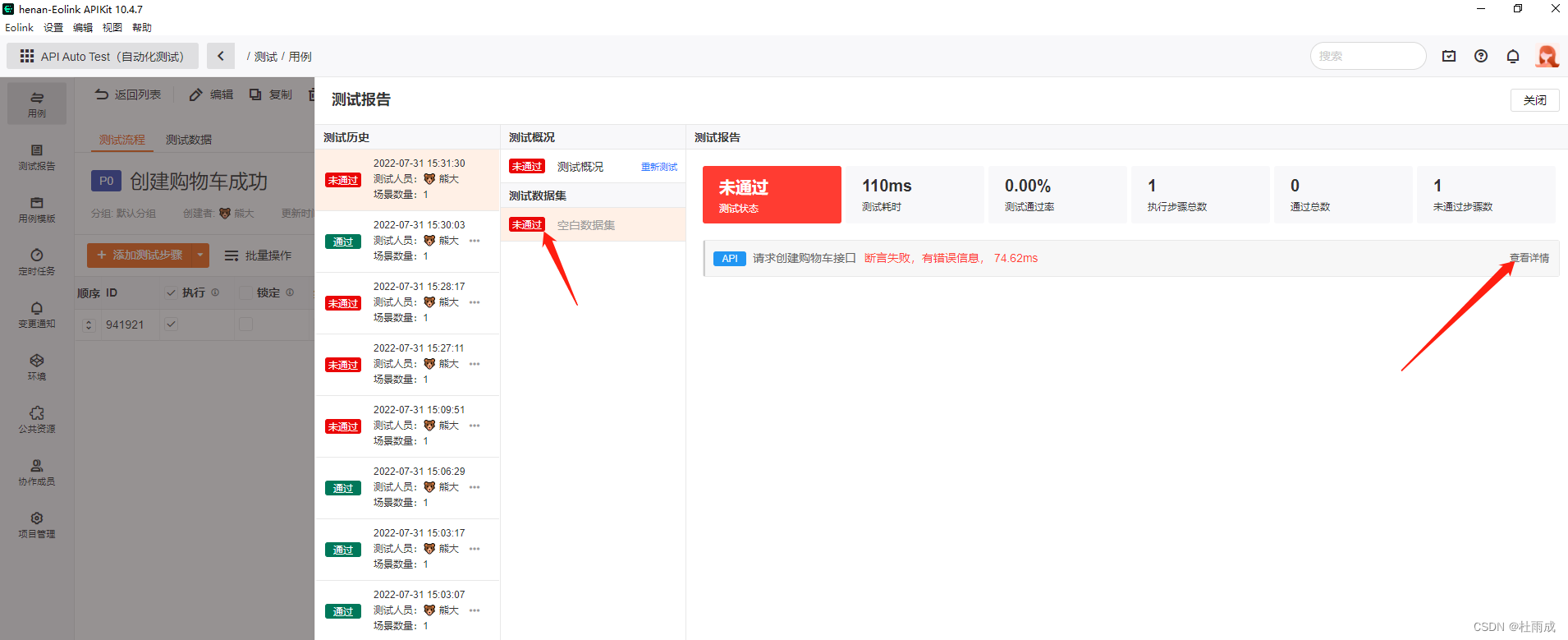The image size is (1568, 640).
Task: Open 定时任务 in the left sidebar
Action: coord(37,262)
